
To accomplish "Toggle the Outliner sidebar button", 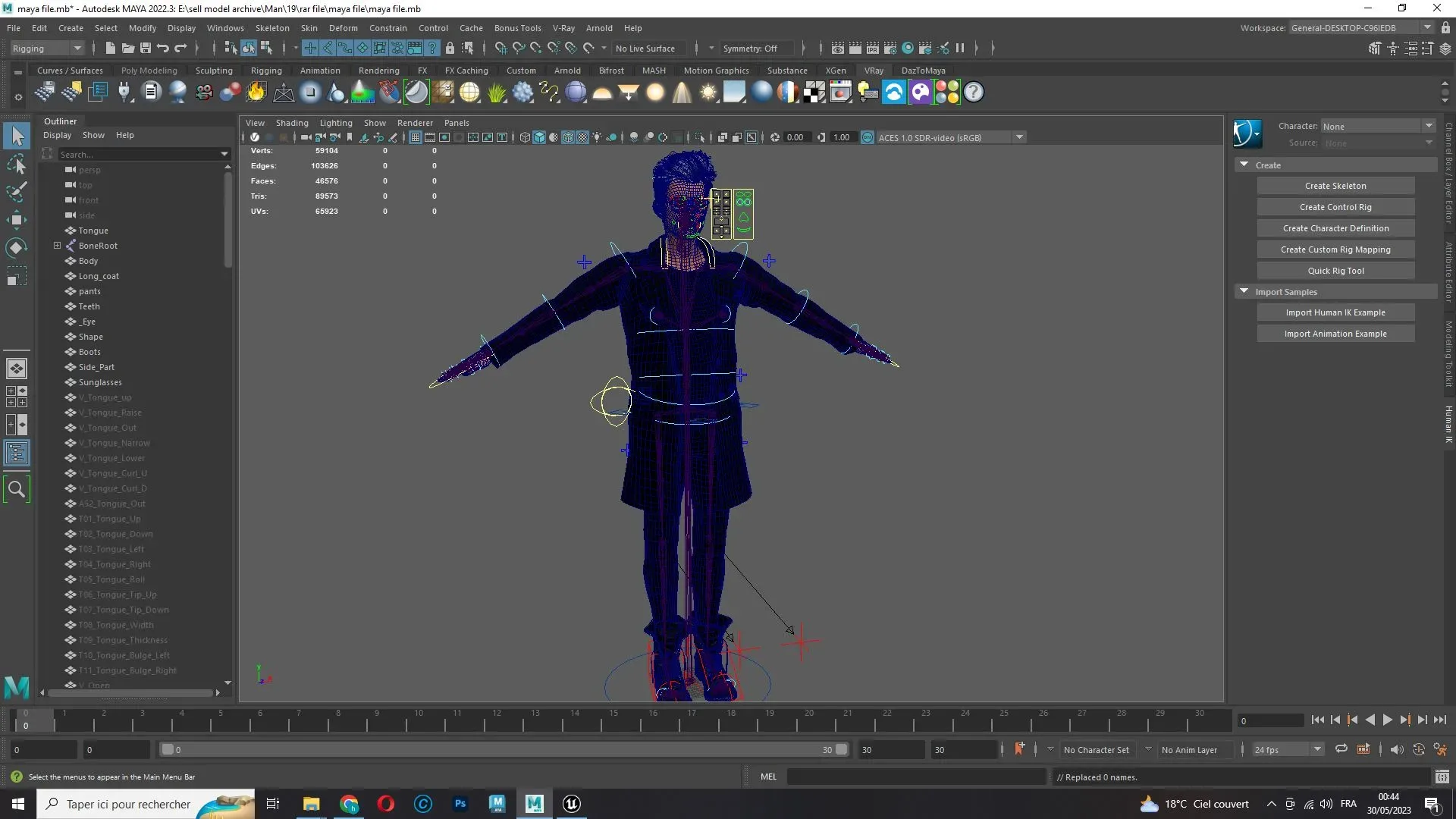I will [x=17, y=453].
